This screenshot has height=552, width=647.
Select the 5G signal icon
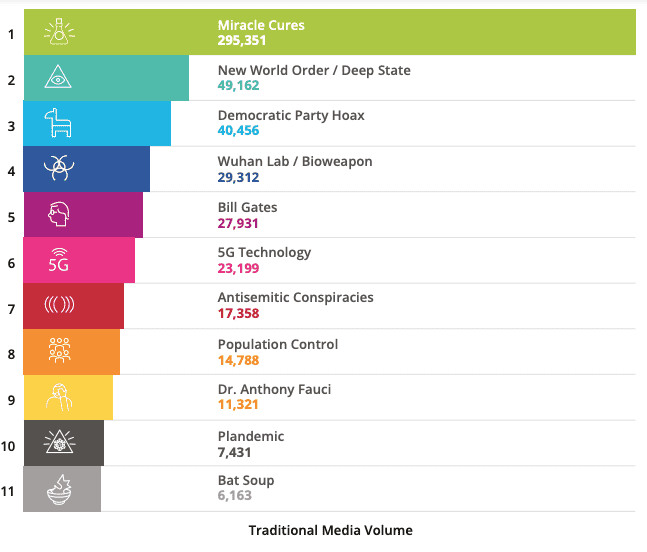(x=59, y=260)
